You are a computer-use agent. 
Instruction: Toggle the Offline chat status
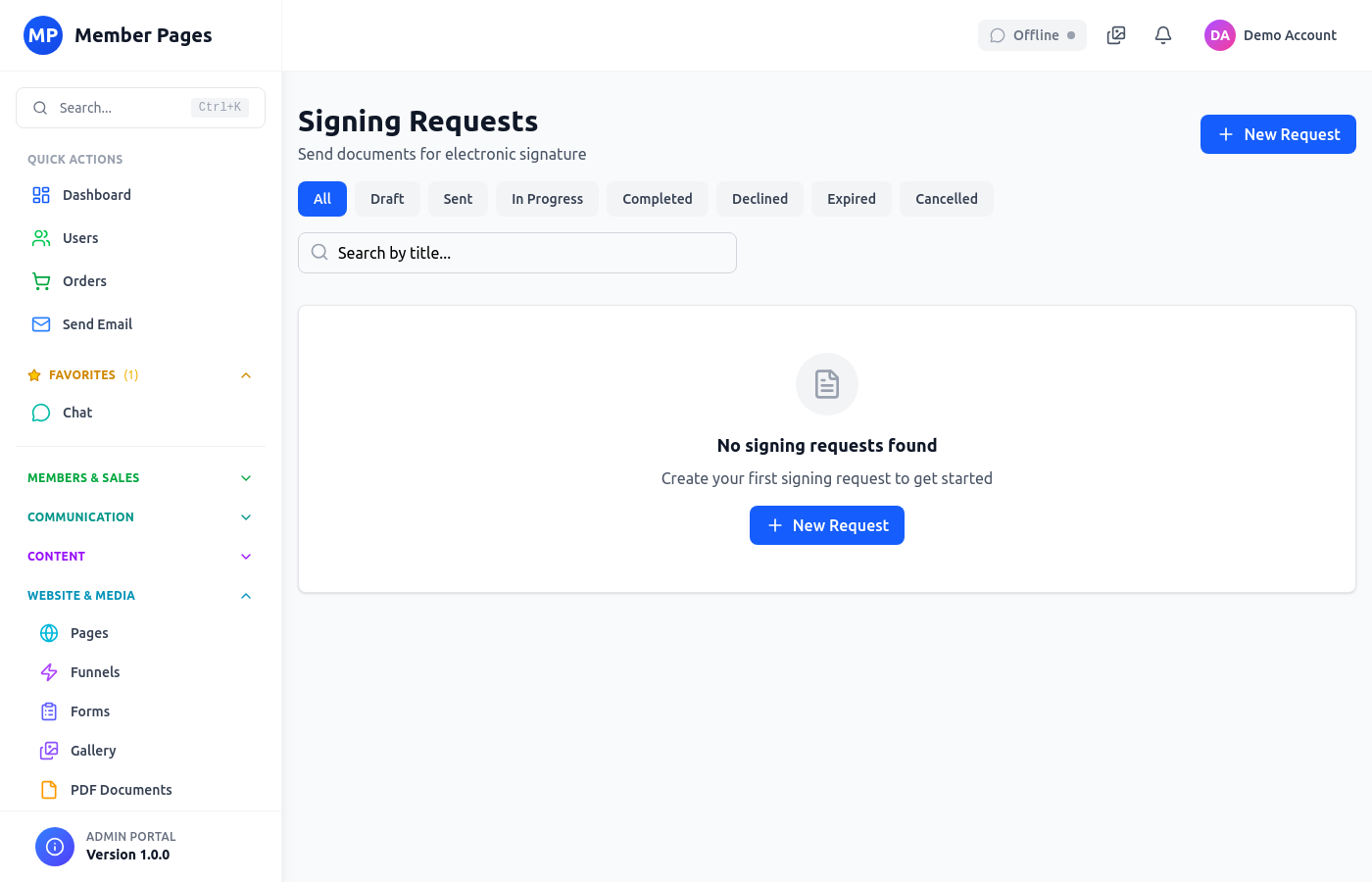1032,35
